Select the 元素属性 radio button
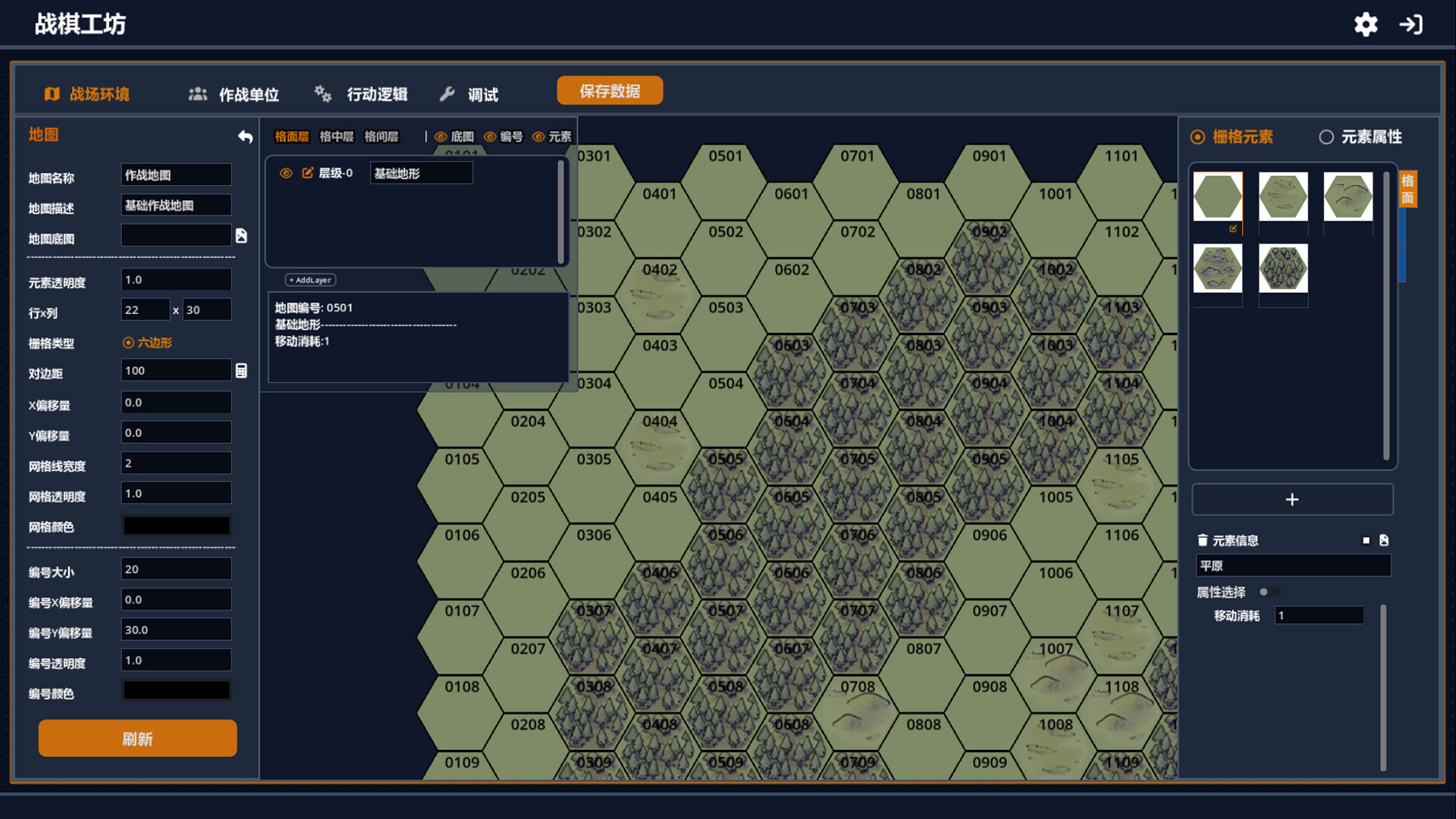Screen dimensions: 1456x819 [x=1326, y=136]
